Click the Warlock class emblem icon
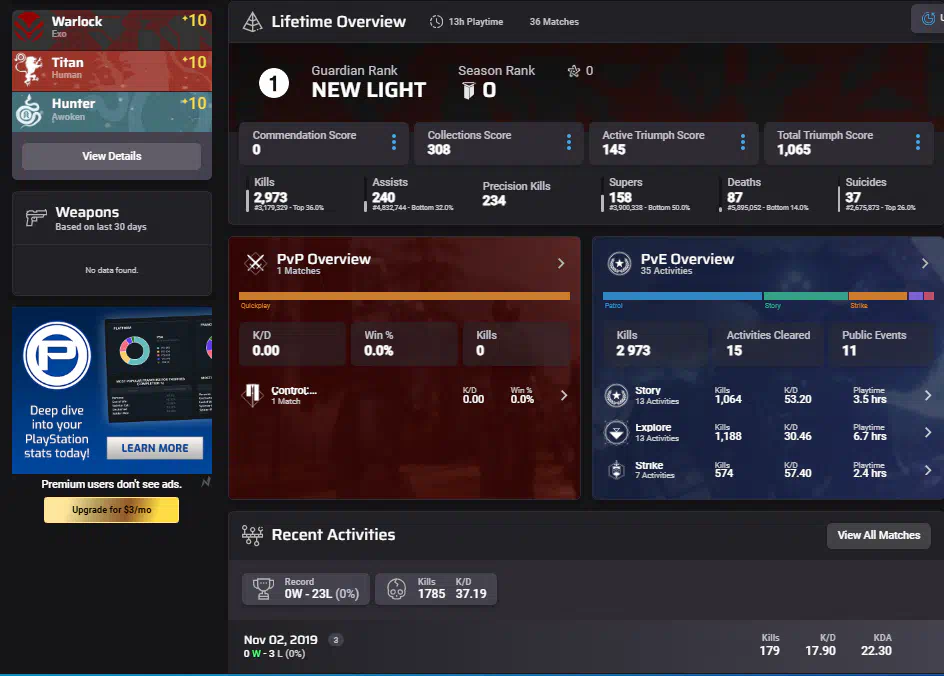The height and width of the screenshot is (676, 944). (31, 28)
